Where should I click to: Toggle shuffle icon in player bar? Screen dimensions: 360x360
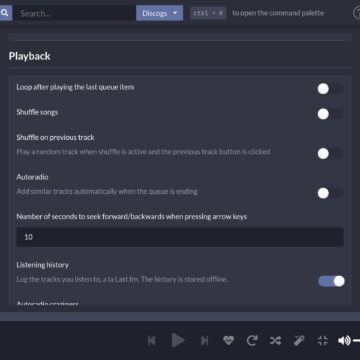[x=275, y=340]
